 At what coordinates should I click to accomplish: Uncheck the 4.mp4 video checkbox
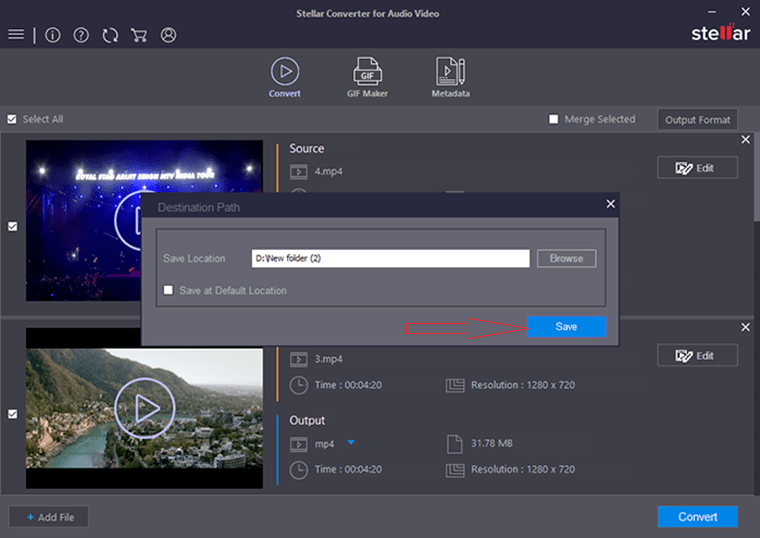coord(13,226)
